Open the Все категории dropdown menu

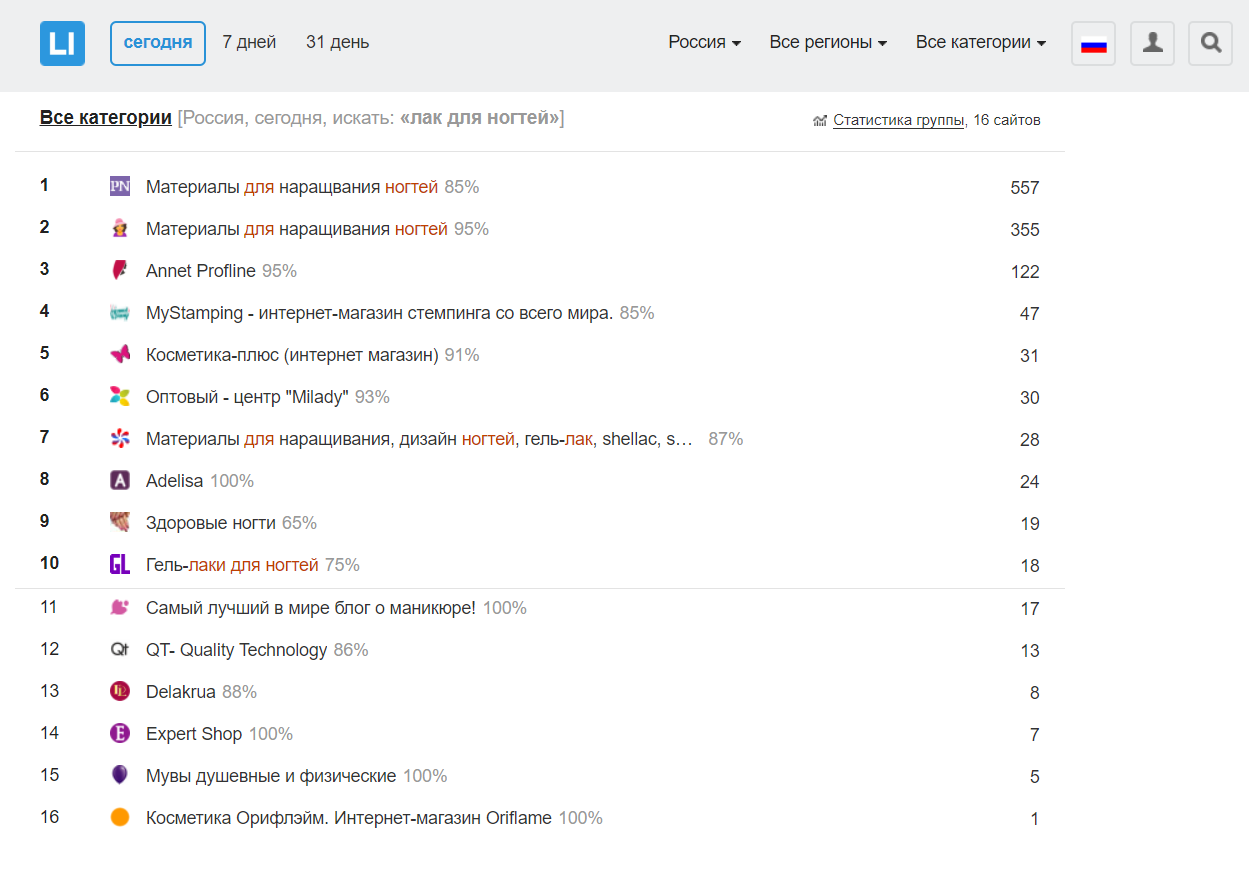coord(980,42)
